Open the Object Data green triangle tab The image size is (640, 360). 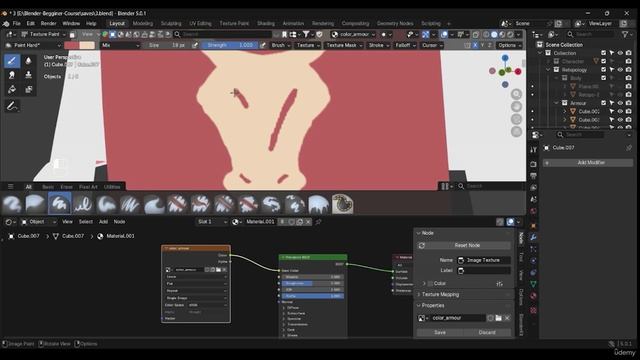(x=533, y=284)
